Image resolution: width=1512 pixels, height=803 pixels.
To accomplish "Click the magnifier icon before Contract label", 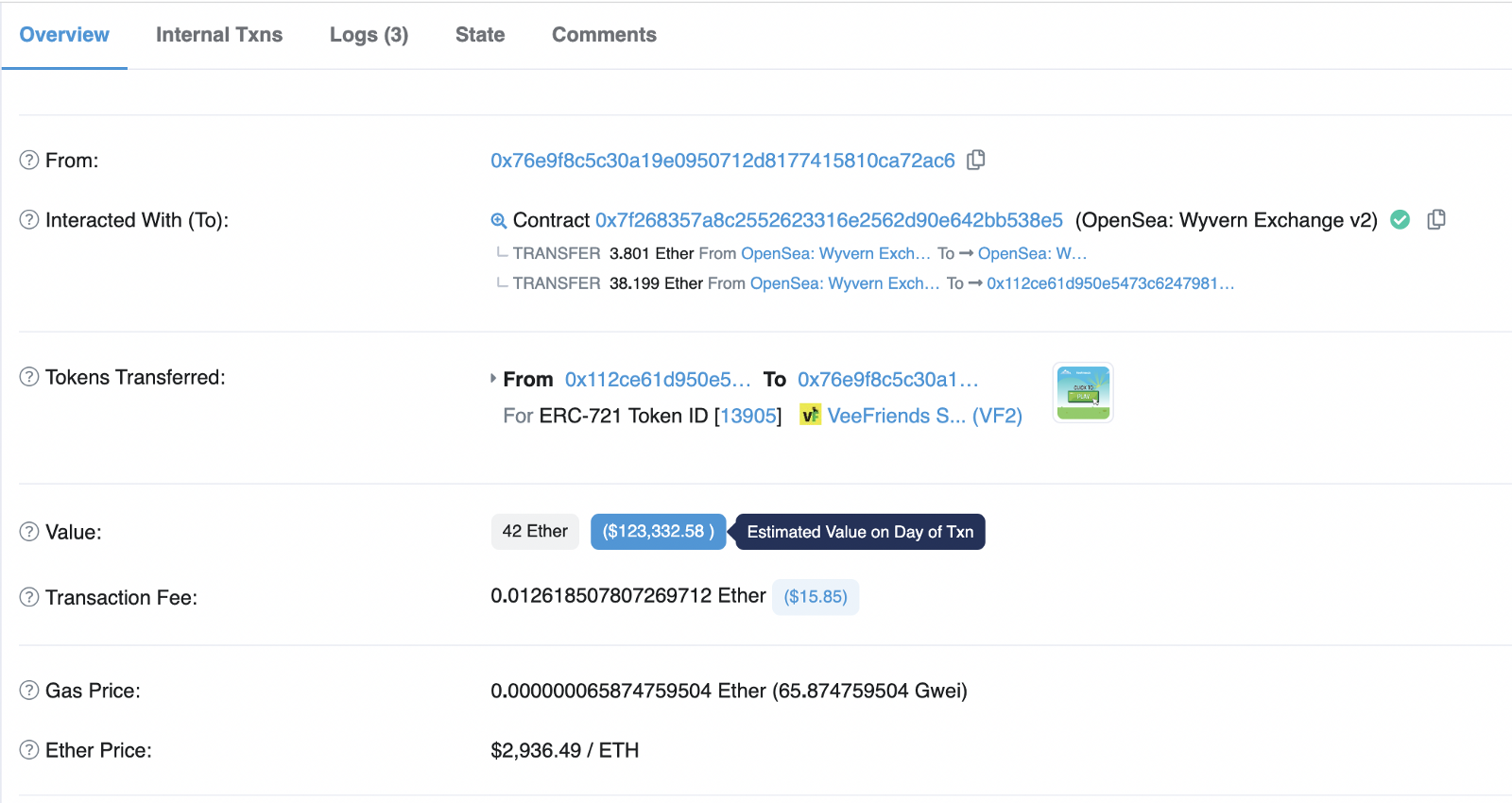I will pos(496,219).
